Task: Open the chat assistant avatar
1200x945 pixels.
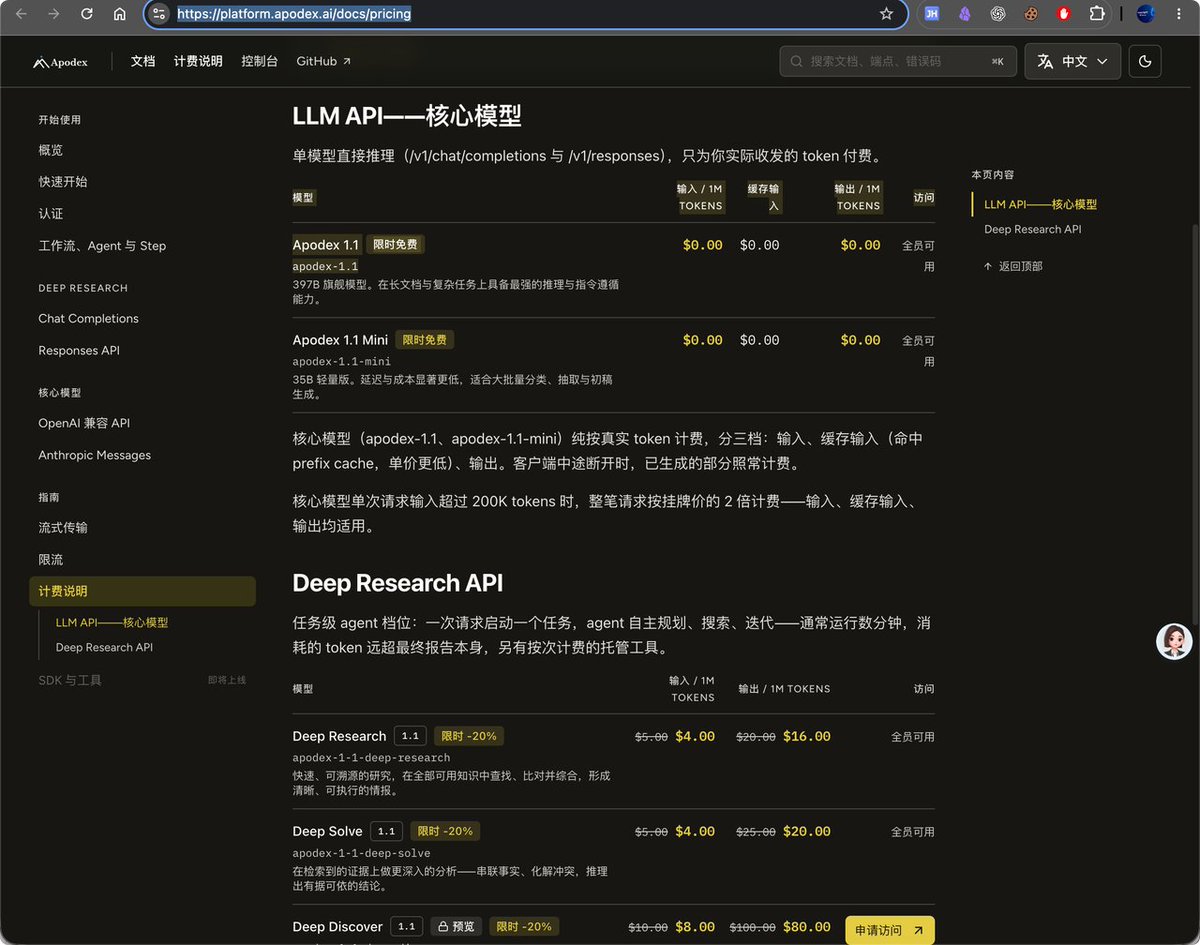Action: point(1174,641)
